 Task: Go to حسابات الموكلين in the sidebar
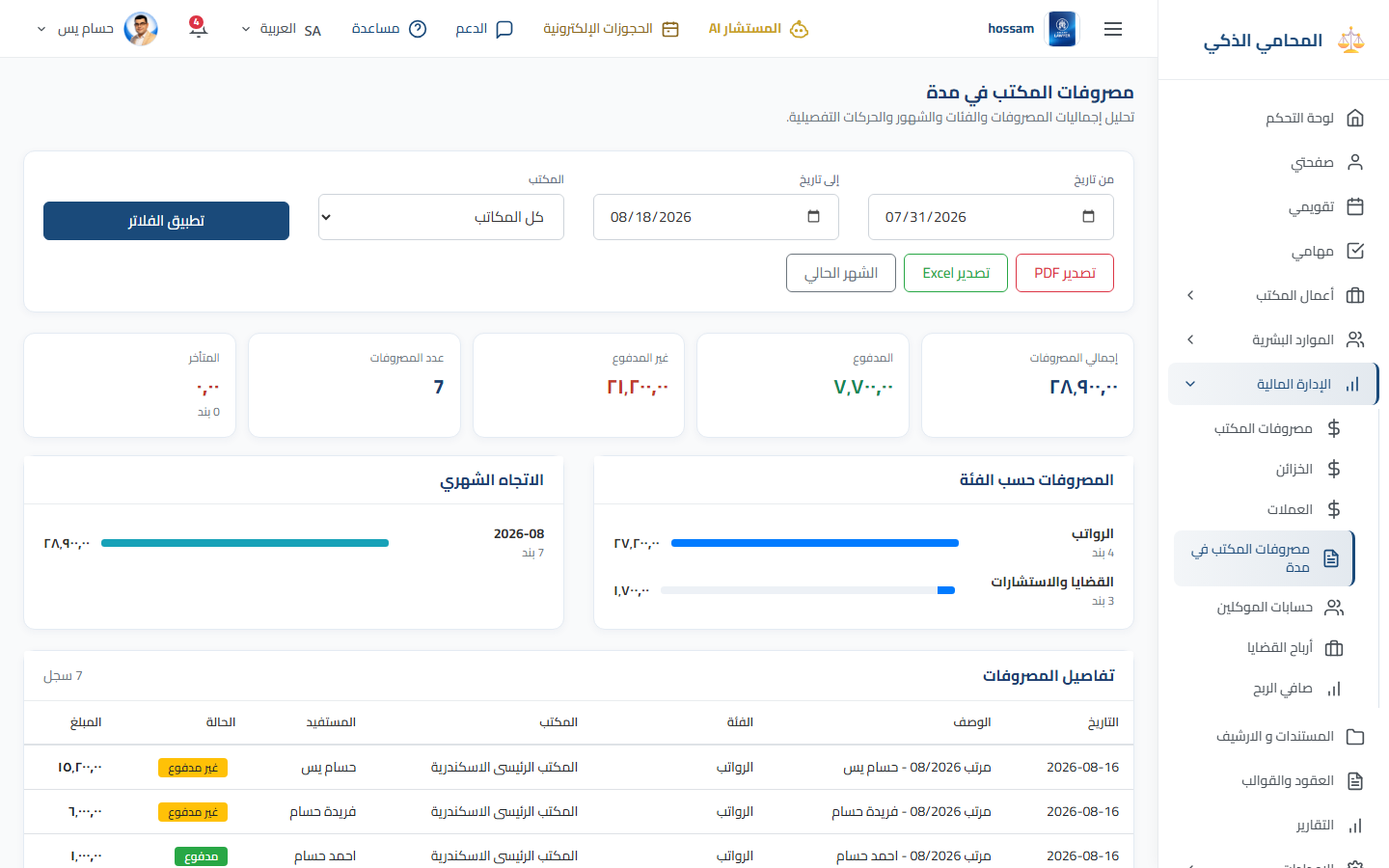tap(1265, 608)
